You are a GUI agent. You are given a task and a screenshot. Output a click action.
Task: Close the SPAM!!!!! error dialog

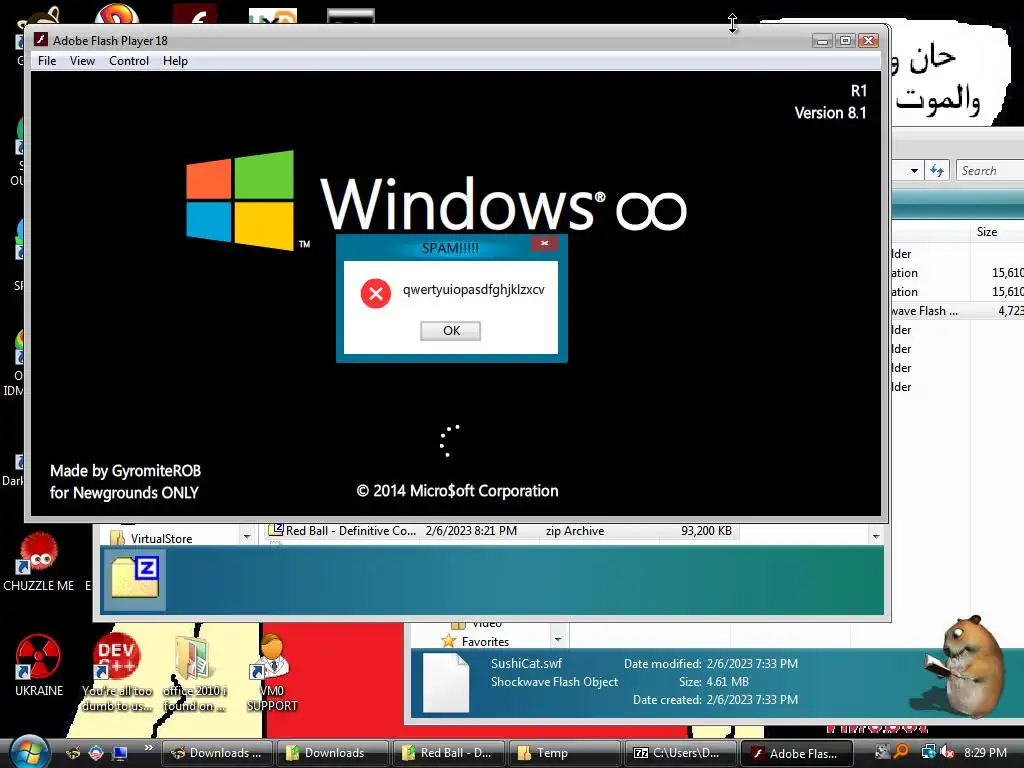(x=544, y=243)
